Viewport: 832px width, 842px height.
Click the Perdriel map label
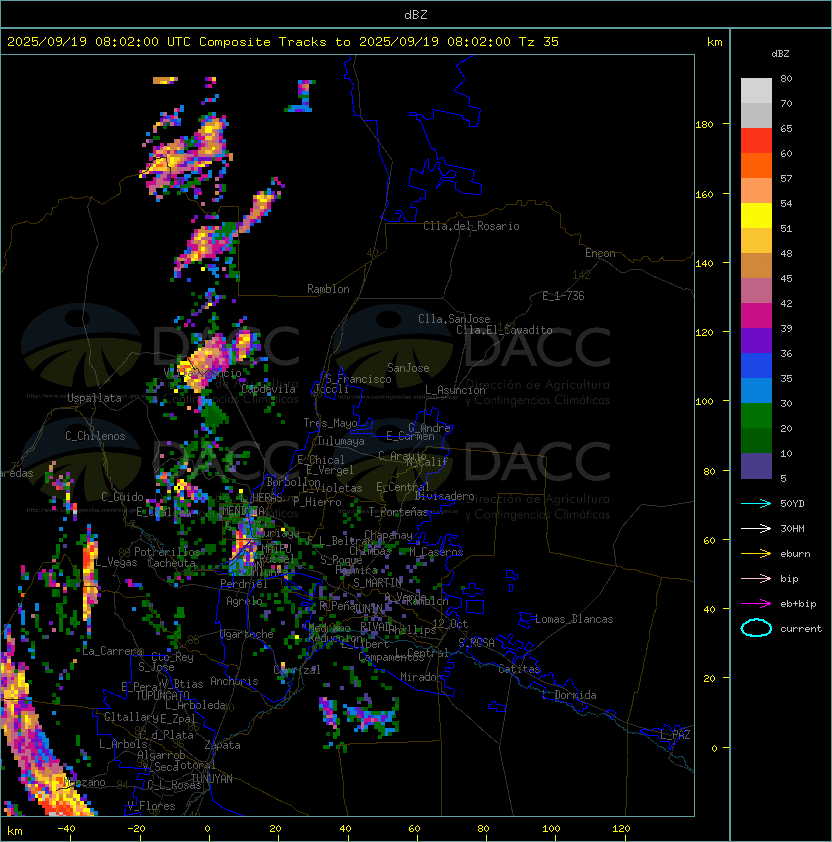point(244,584)
